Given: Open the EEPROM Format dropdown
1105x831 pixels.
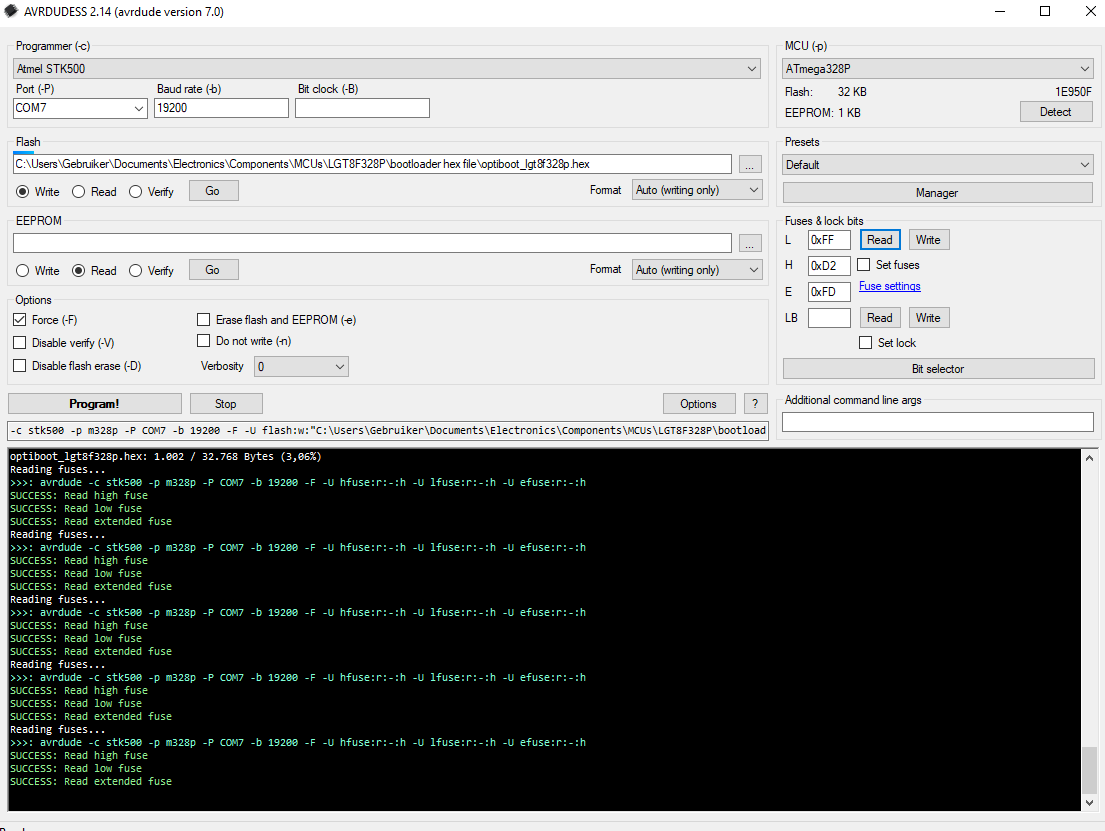Looking at the screenshot, I should [697, 270].
